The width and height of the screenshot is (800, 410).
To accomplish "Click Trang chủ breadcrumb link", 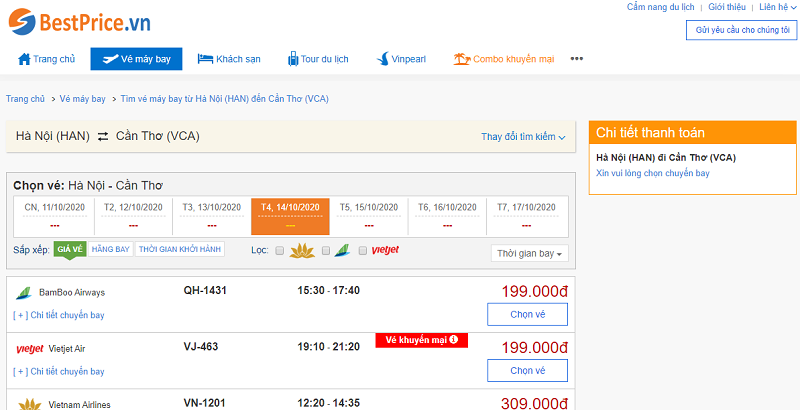I will [26, 99].
